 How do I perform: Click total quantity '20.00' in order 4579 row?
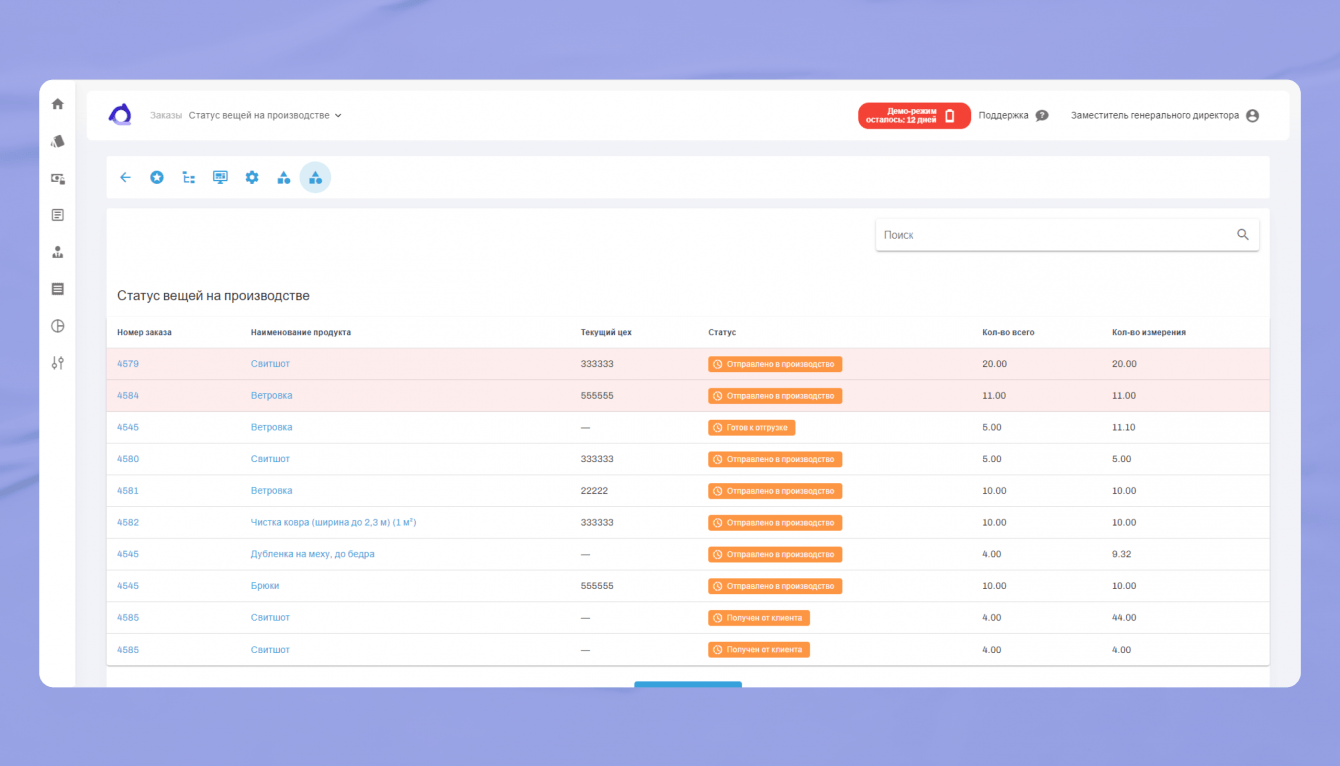point(995,364)
